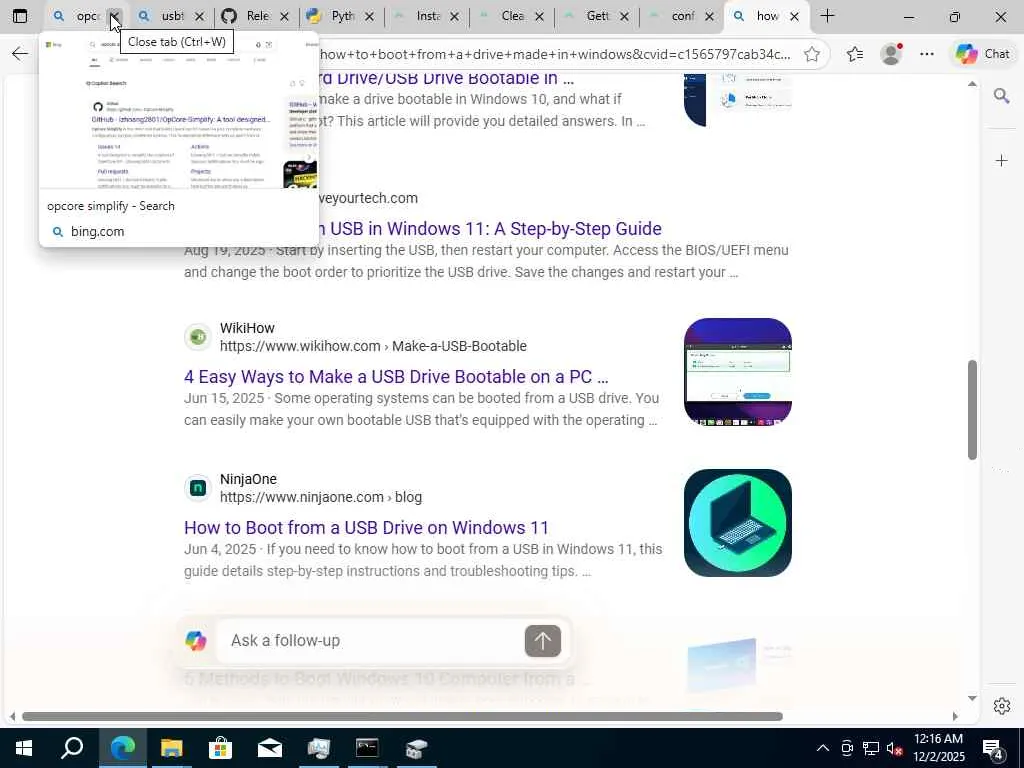The height and width of the screenshot is (768, 1024).
Task: Open Microsoft Store from taskbar
Action: (221, 748)
